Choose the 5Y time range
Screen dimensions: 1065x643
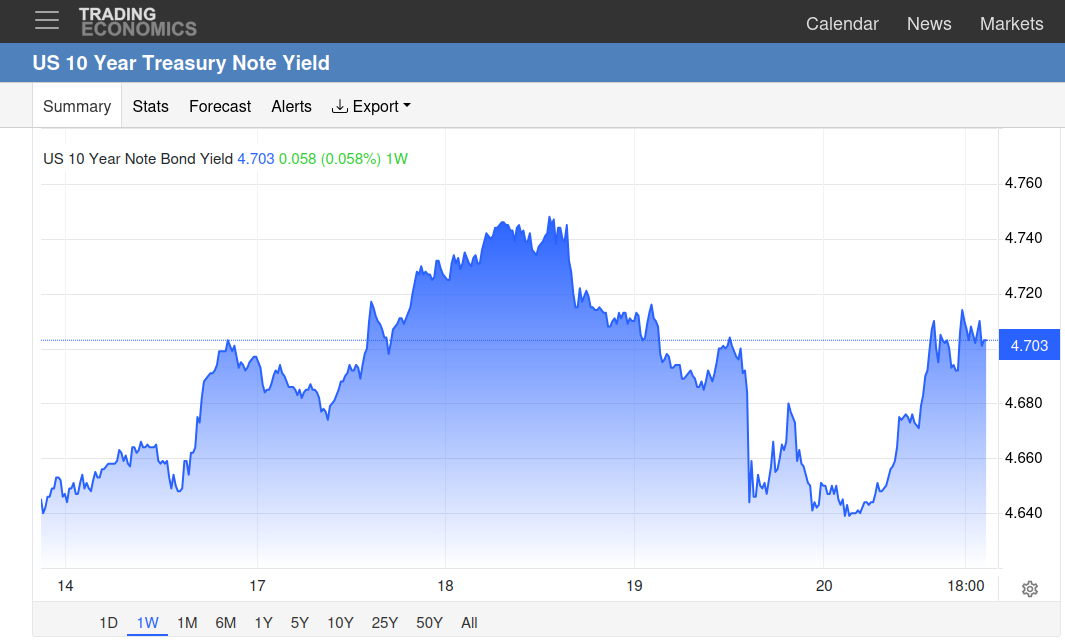click(x=300, y=623)
